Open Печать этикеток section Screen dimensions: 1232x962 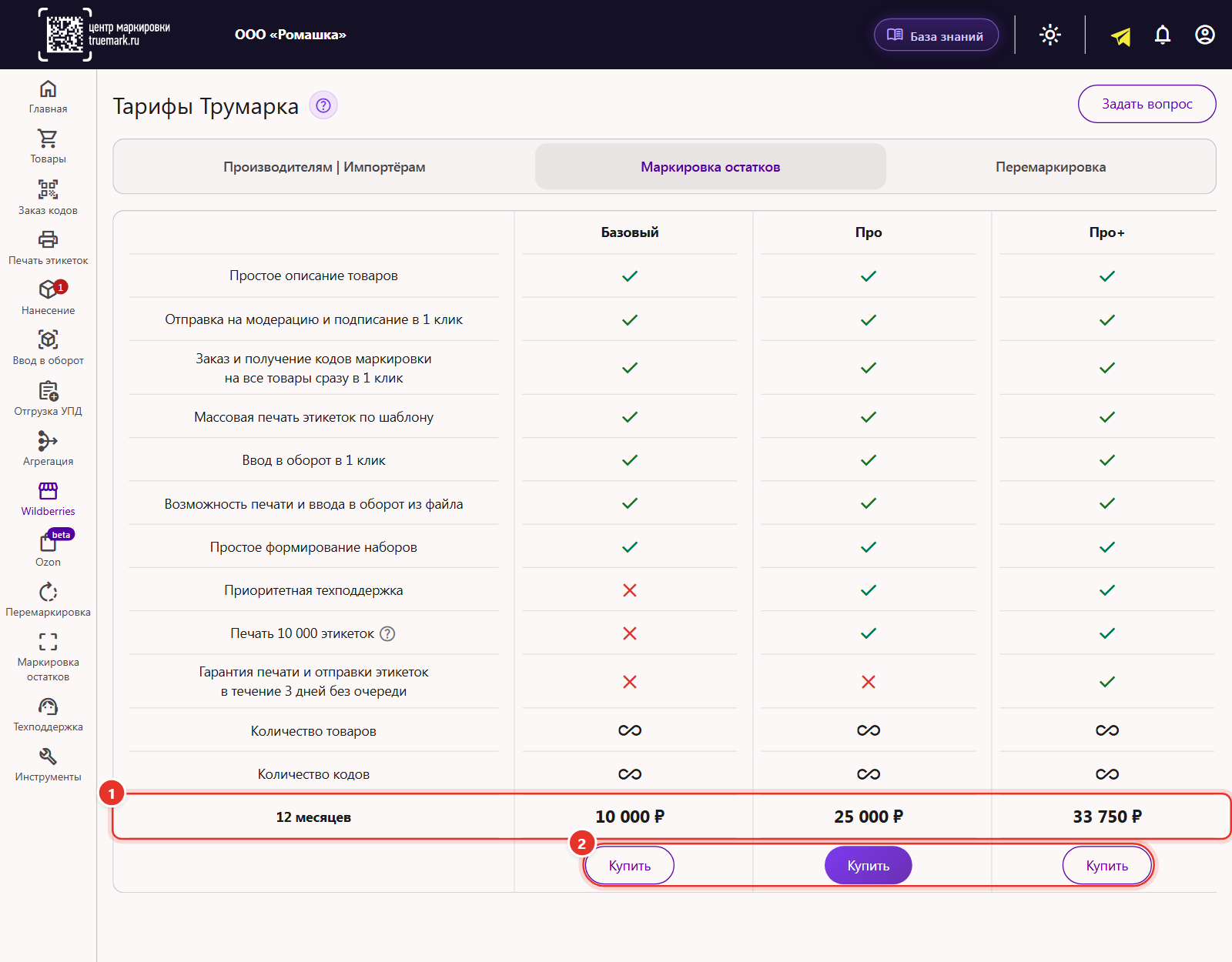[48, 248]
